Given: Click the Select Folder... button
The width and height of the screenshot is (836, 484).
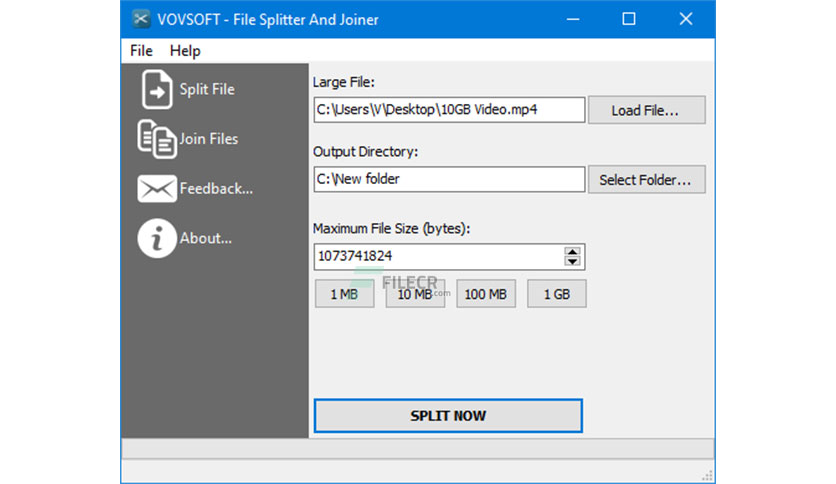Looking at the screenshot, I should 647,180.
